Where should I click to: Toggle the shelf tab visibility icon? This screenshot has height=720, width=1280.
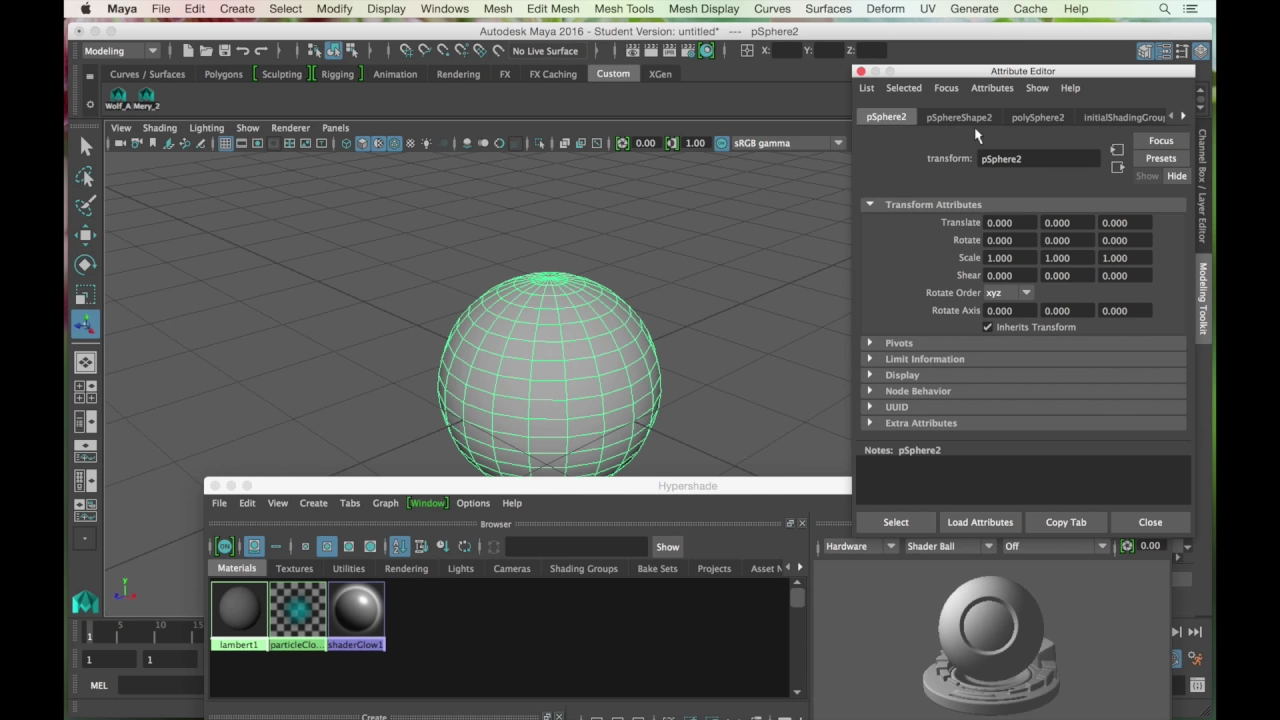pos(89,75)
